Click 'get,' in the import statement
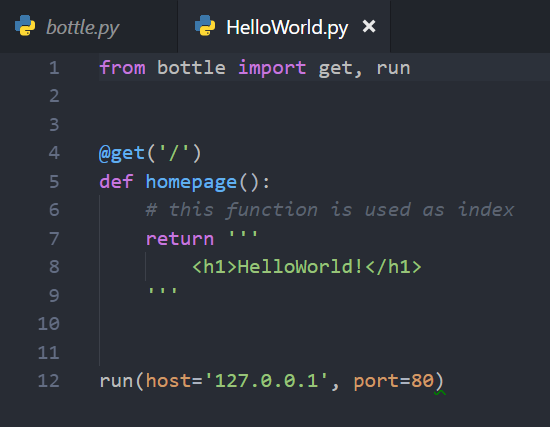Screen dimensions: 550x427 click(x=340, y=68)
